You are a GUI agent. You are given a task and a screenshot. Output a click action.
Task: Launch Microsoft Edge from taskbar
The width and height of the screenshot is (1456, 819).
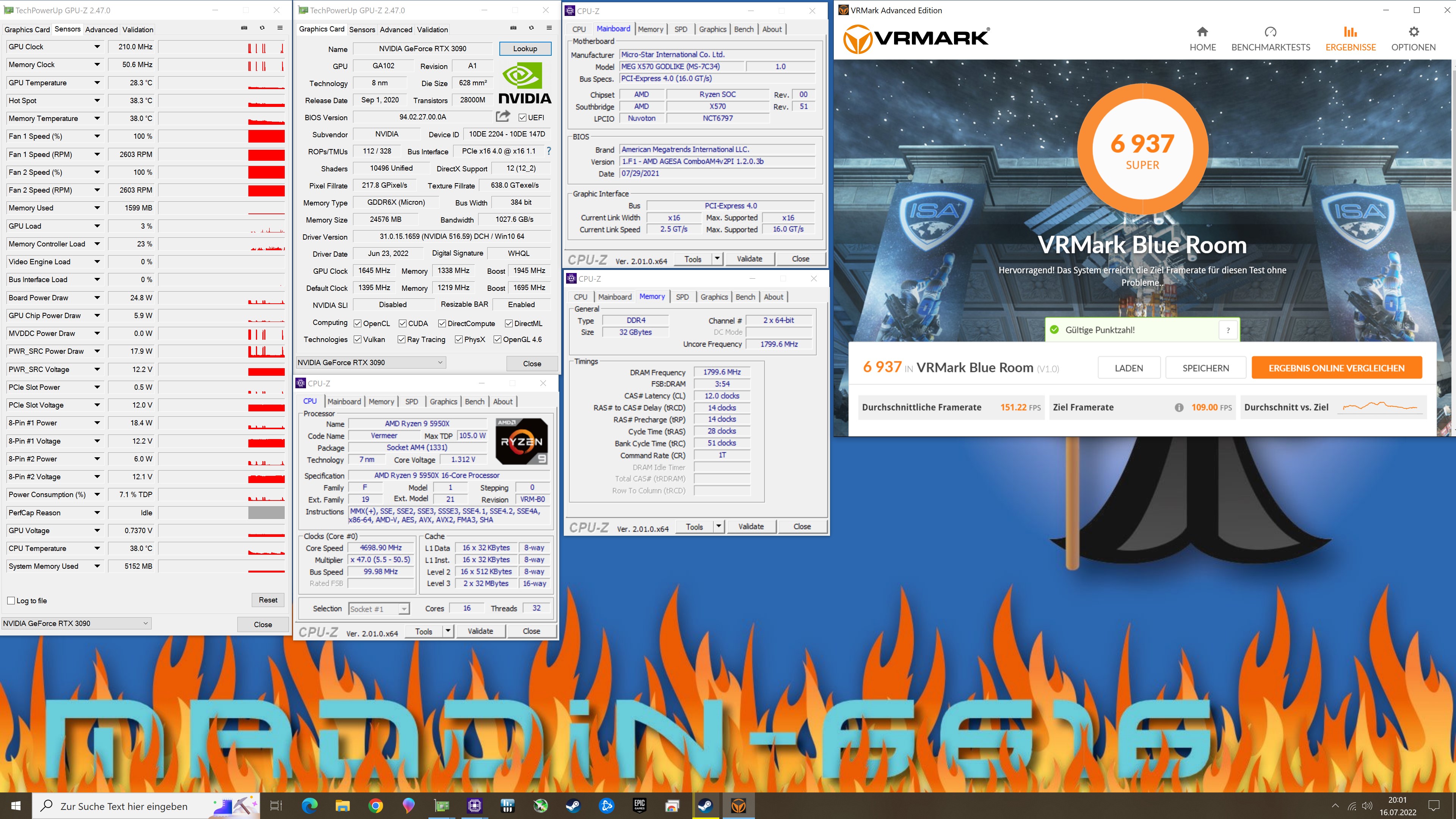click(310, 805)
